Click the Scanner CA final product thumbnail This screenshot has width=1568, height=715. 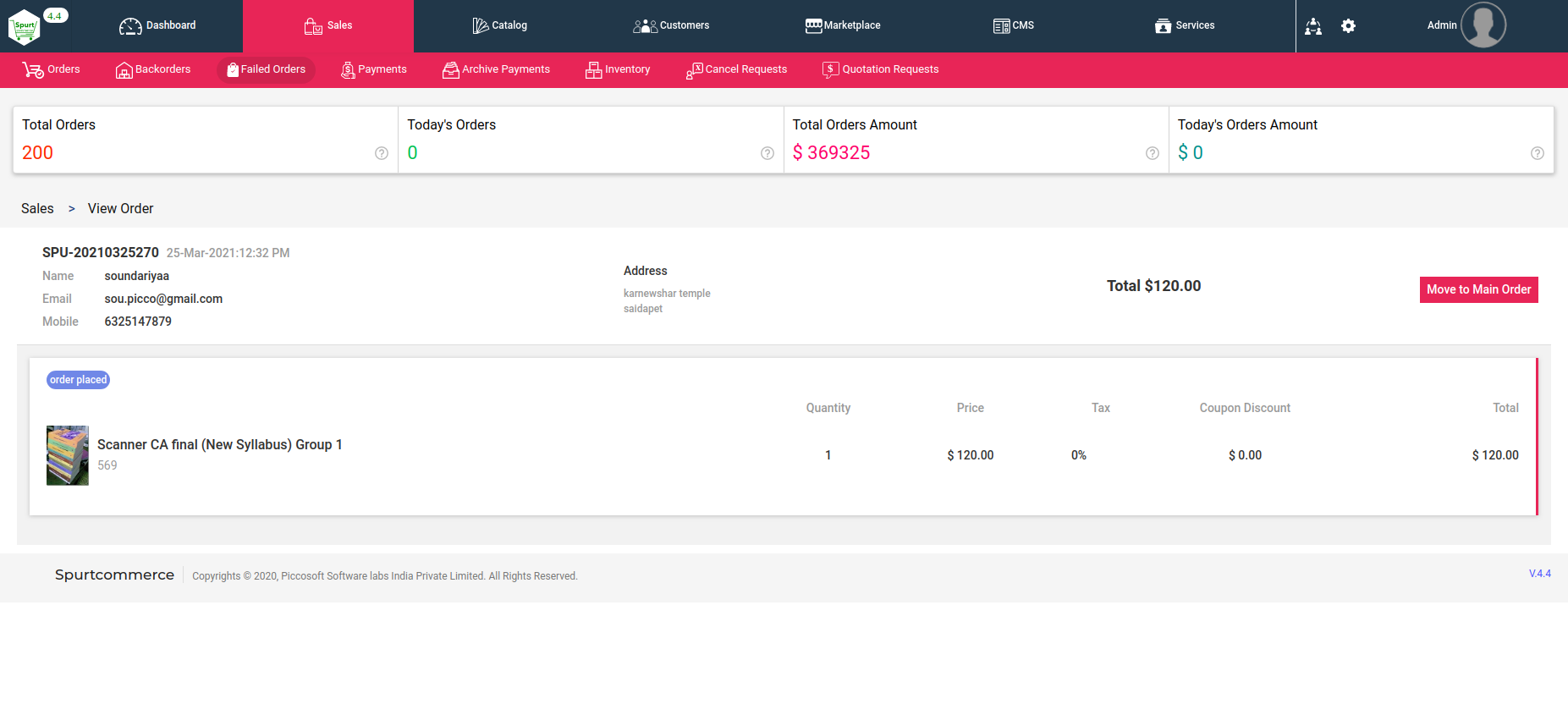[x=68, y=455]
